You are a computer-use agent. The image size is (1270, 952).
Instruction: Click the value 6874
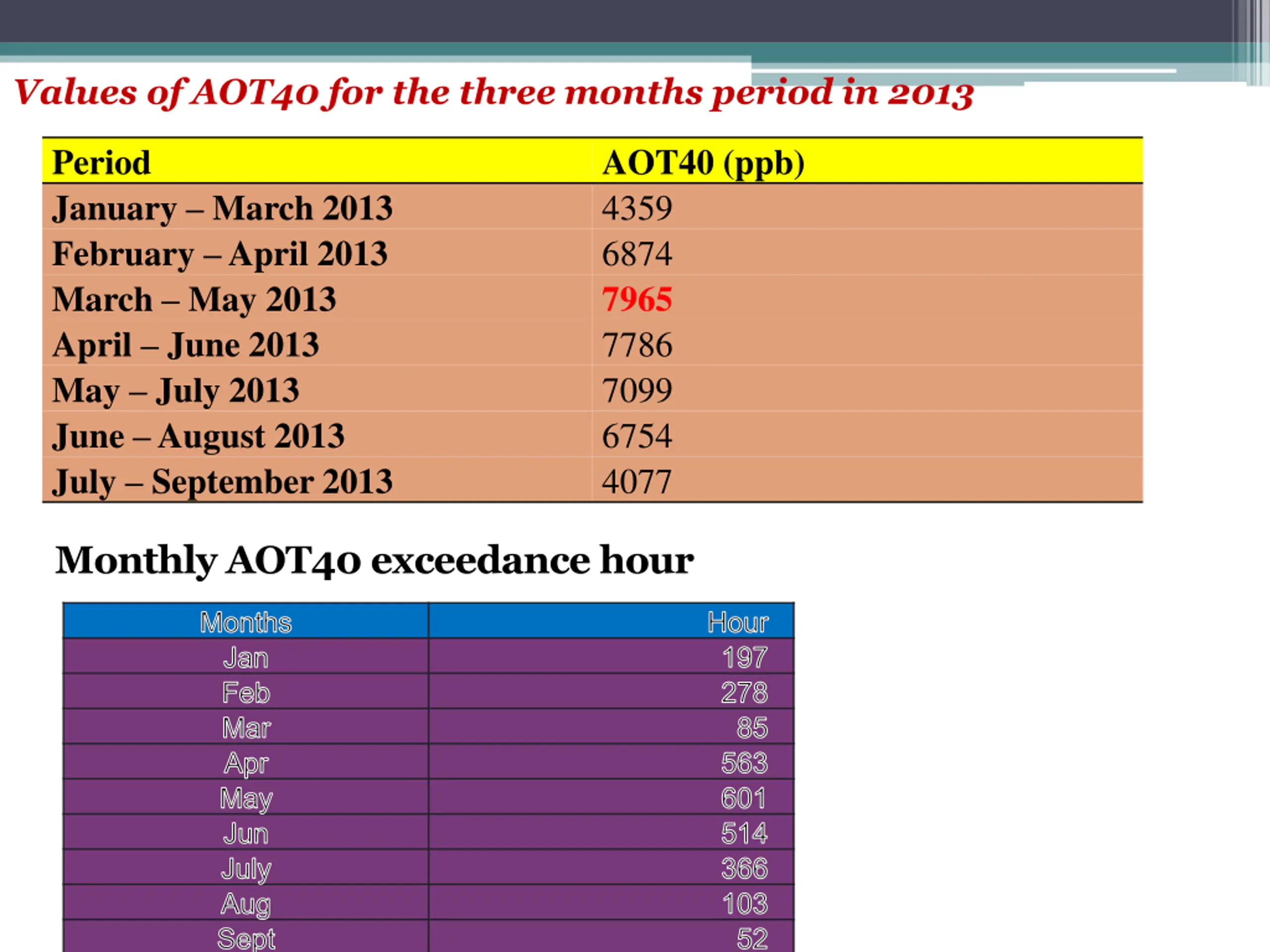click(x=636, y=254)
